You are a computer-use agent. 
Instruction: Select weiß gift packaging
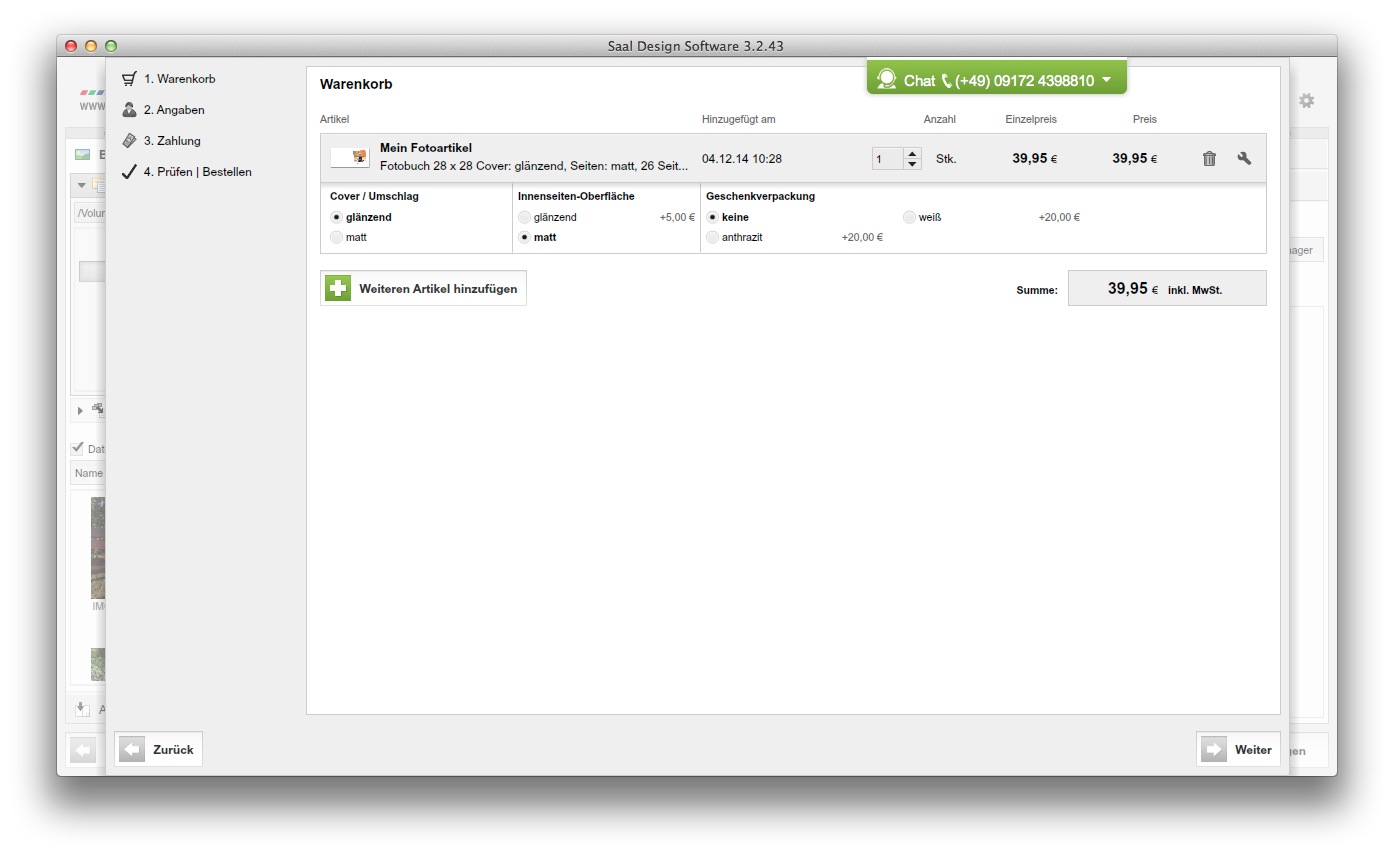909,217
